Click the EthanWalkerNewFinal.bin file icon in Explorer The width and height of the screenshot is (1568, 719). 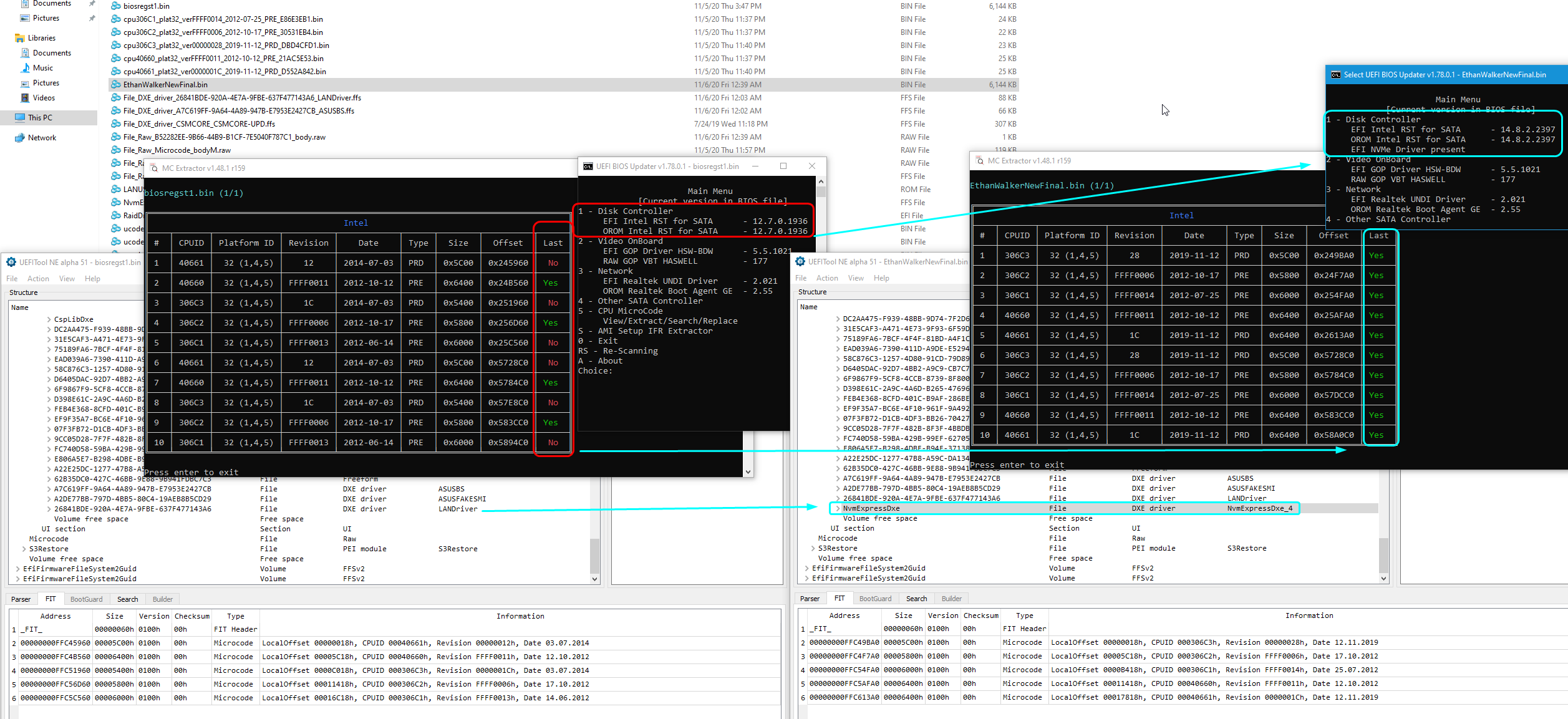pos(116,85)
